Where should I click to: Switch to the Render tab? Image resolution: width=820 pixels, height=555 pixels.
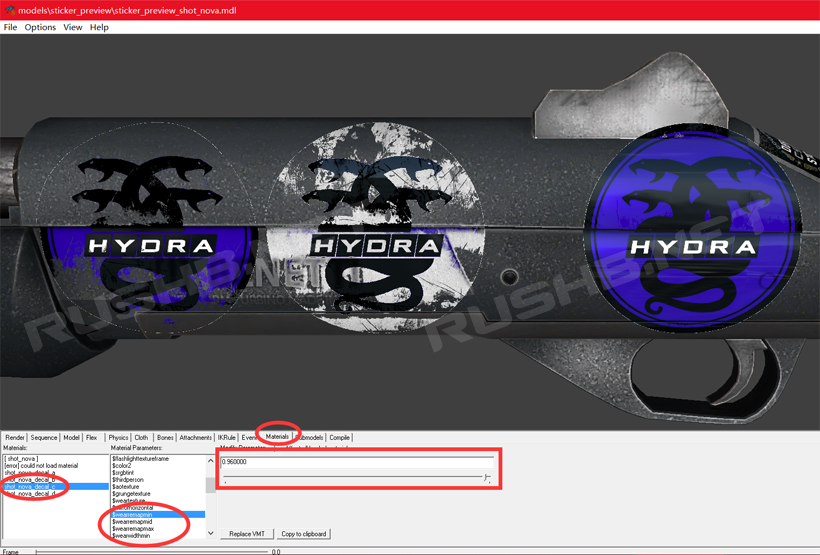[x=15, y=437]
